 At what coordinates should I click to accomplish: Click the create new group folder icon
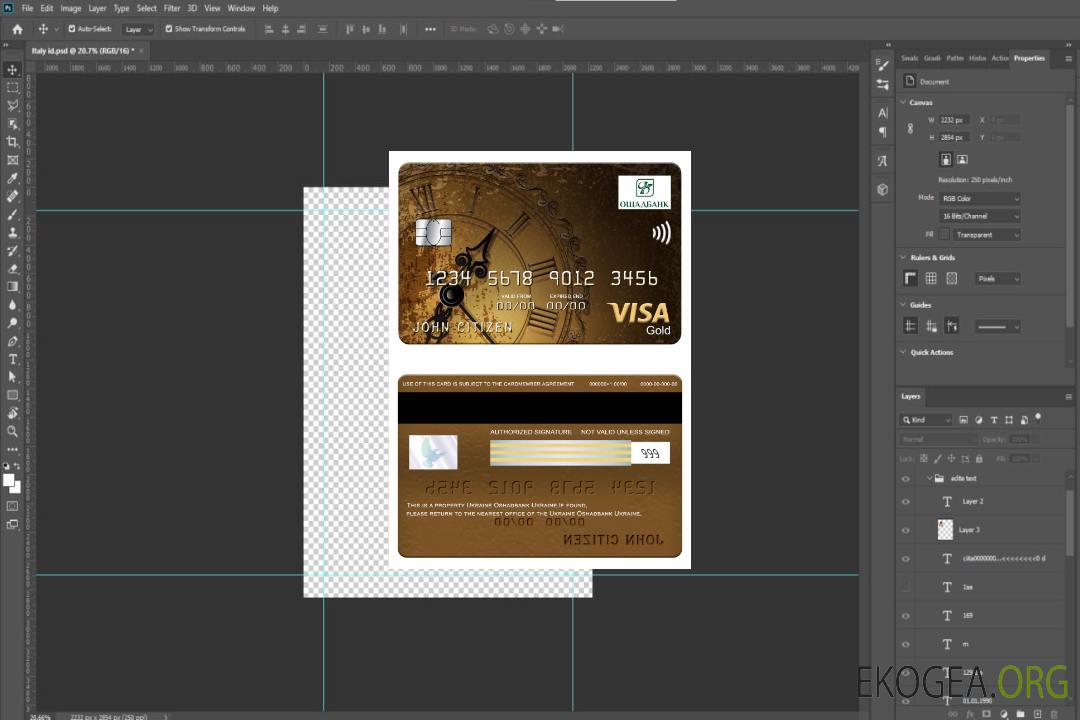1020,714
